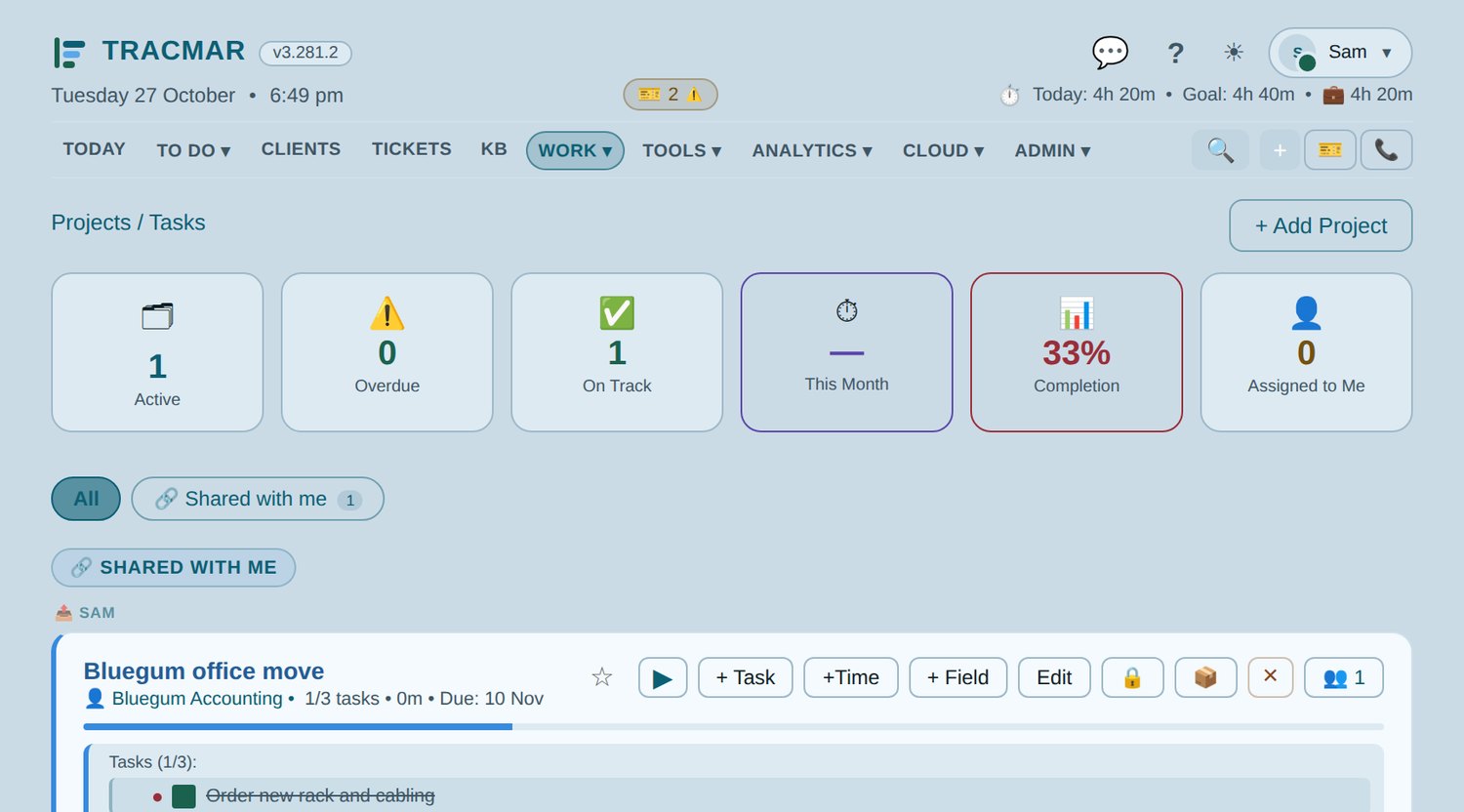Expand the WORK menu
Screen dimensions: 1464x812
pos(575,150)
